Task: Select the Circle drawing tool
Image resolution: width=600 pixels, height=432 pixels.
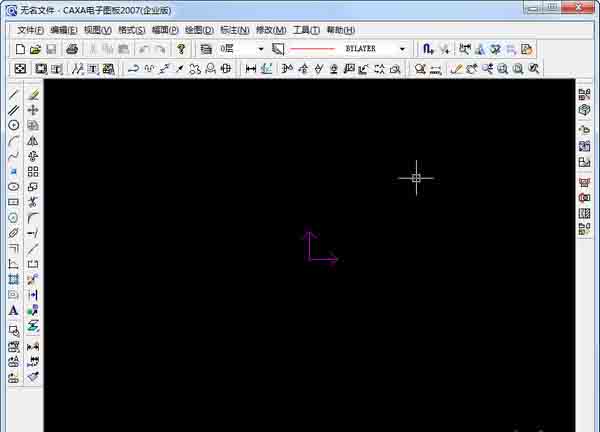Action: pos(14,125)
